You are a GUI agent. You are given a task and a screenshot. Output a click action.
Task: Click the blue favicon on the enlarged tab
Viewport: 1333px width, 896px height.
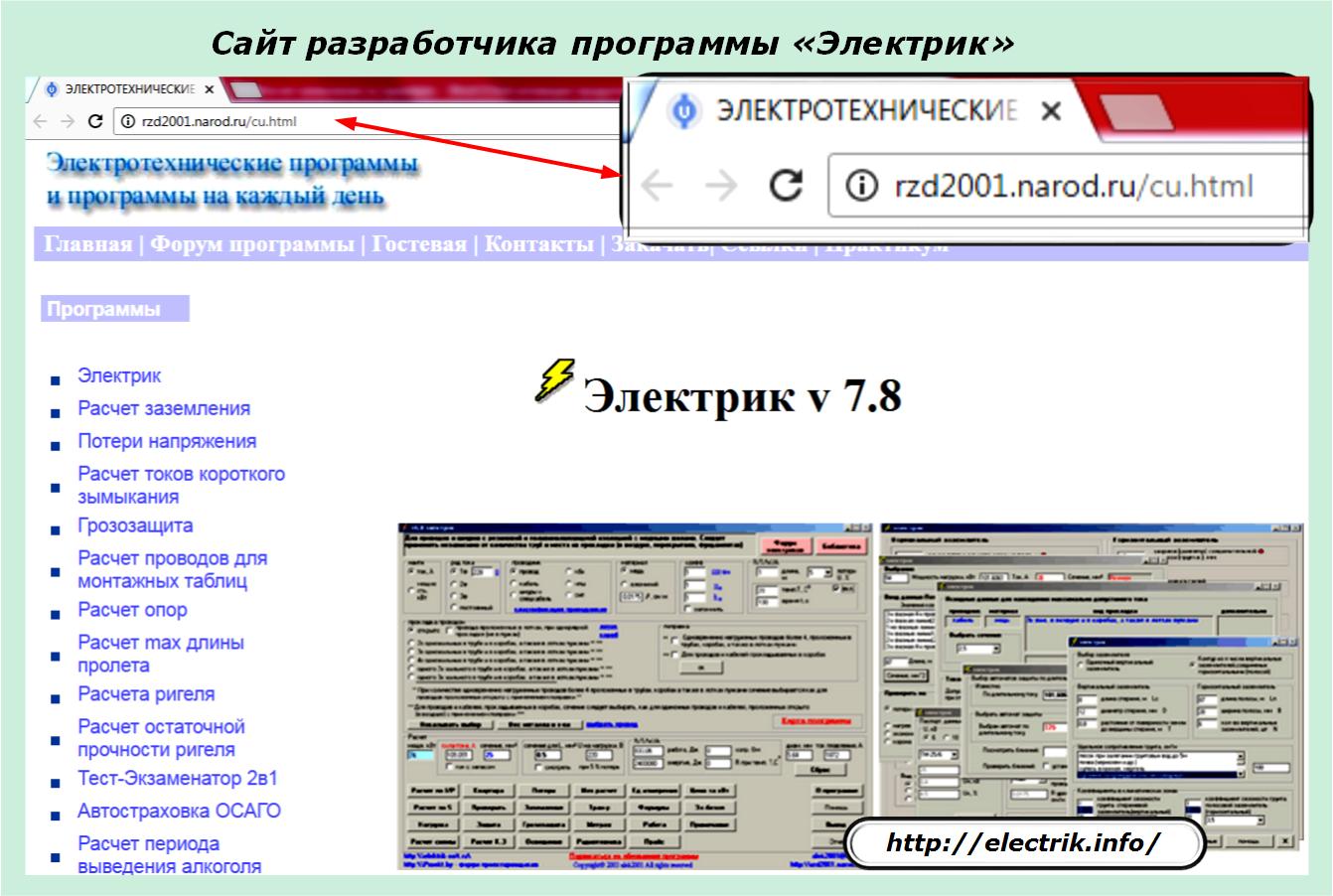[x=683, y=110]
